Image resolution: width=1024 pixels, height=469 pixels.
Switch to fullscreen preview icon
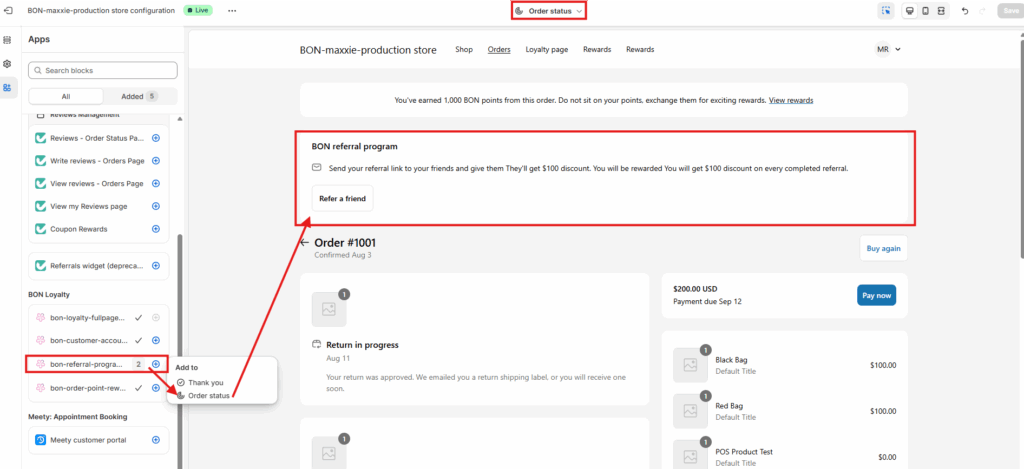coord(941,10)
